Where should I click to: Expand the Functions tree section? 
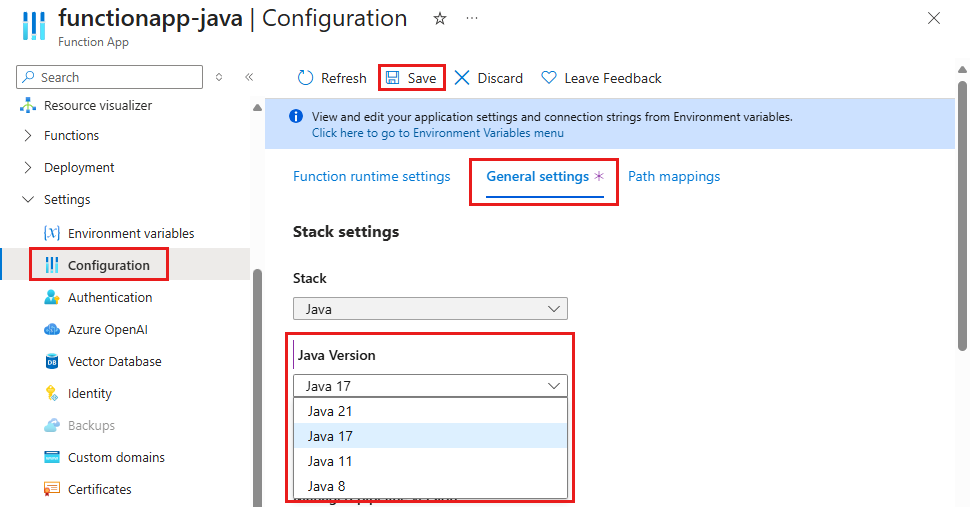tap(28, 135)
